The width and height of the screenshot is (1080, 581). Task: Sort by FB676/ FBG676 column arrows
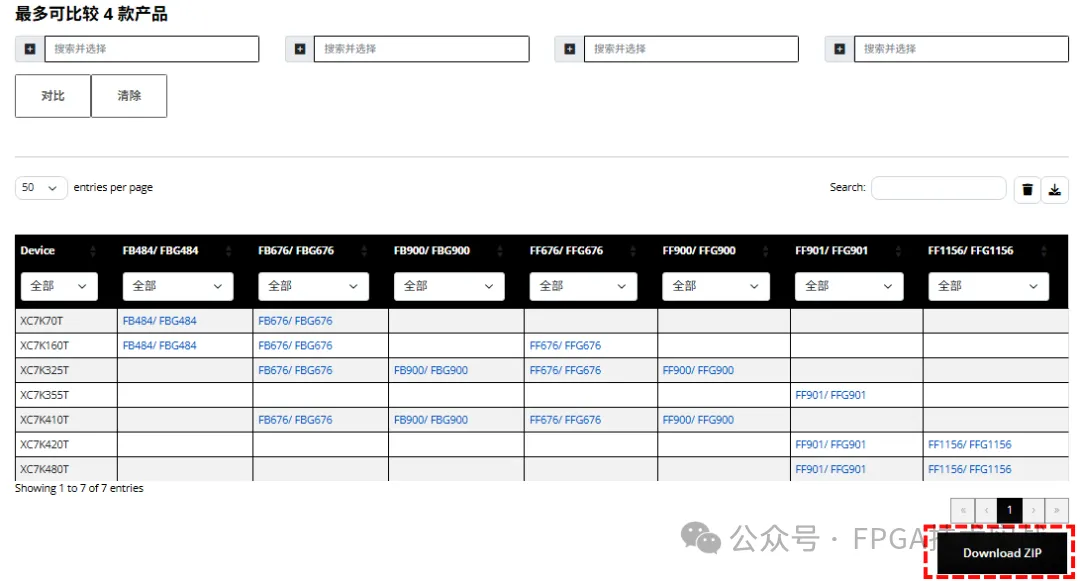tap(364, 251)
